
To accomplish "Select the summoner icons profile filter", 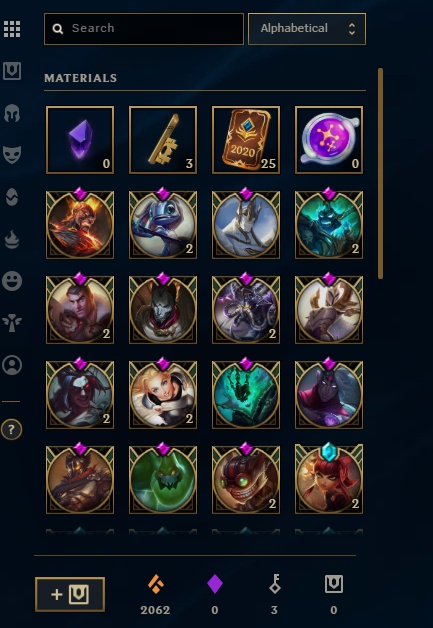I will click(x=12, y=365).
